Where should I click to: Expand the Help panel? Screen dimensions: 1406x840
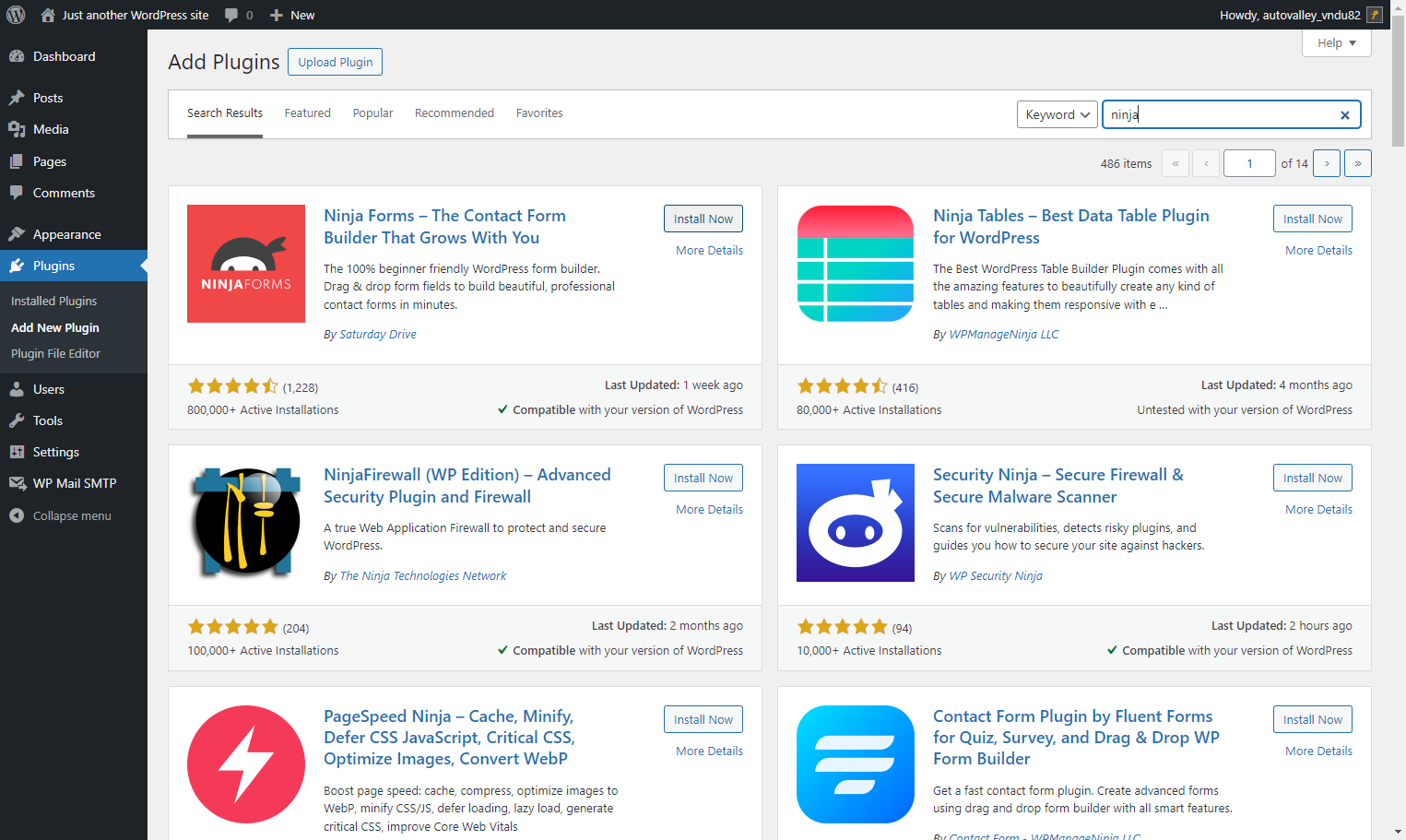point(1337,43)
